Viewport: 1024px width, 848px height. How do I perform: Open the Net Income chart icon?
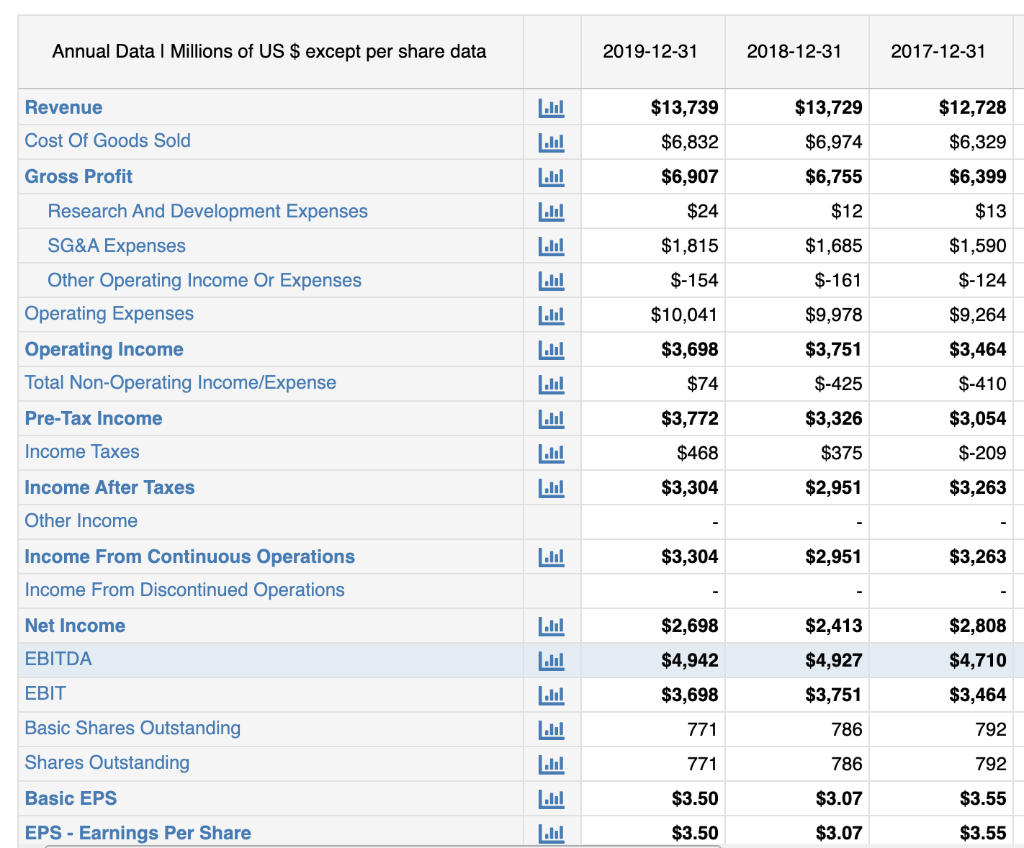point(552,625)
